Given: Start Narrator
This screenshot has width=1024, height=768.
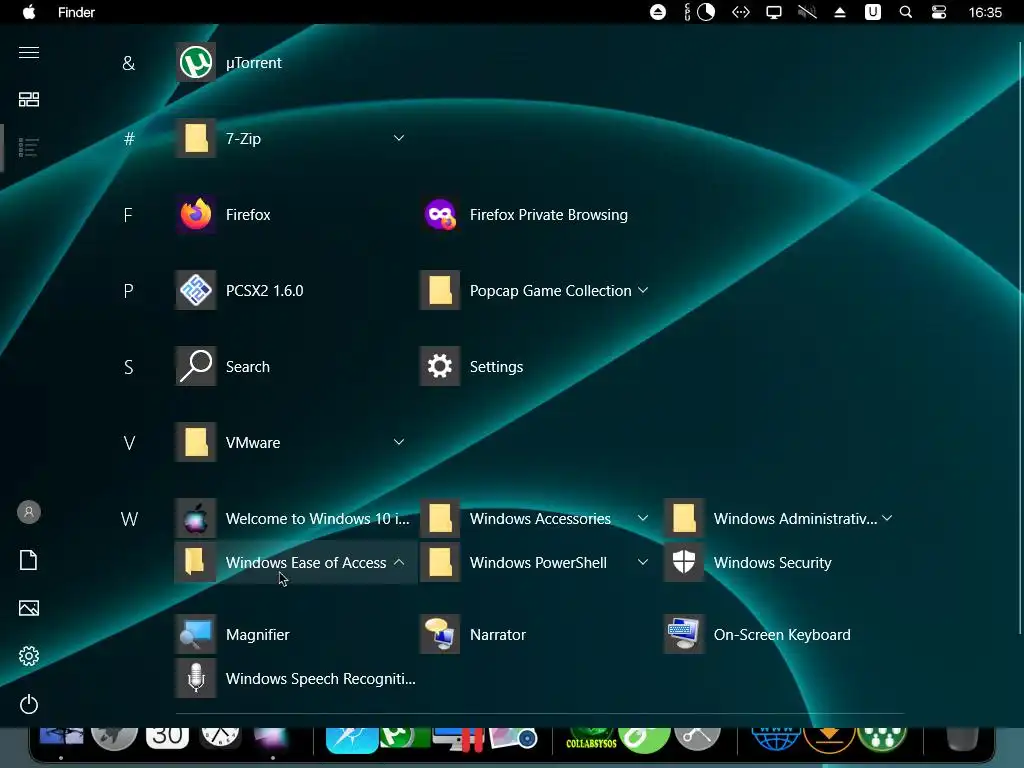Looking at the screenshot, I should tap(473, 634).
